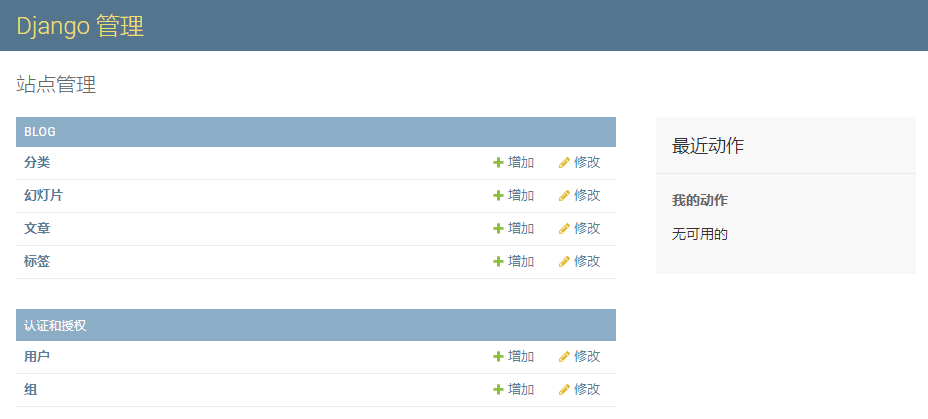Open the 文章 model list
This screenshot has width=928, height=419.
click(x=37, y=228)
